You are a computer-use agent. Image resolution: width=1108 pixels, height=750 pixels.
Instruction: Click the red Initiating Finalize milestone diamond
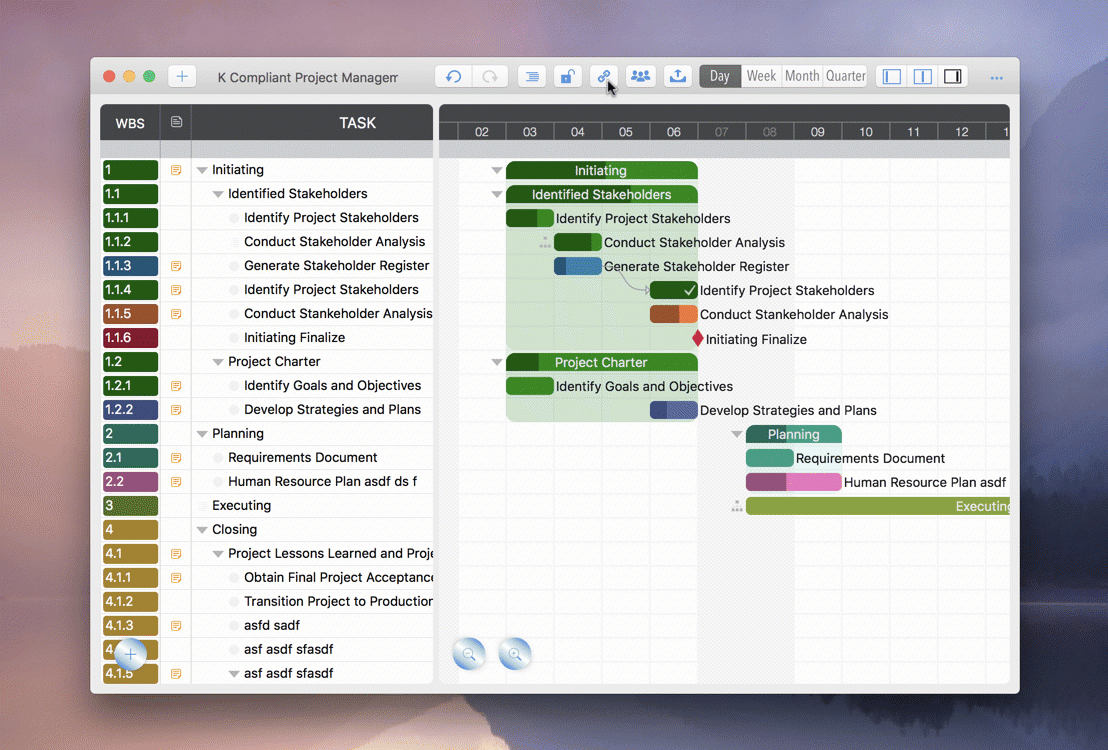click(698, 339)
